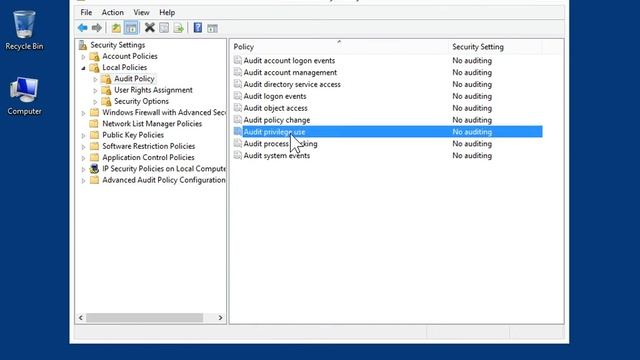Select the Audit account logon events text
The width and height of the screenshot is (640, 360).
(289, 60)
